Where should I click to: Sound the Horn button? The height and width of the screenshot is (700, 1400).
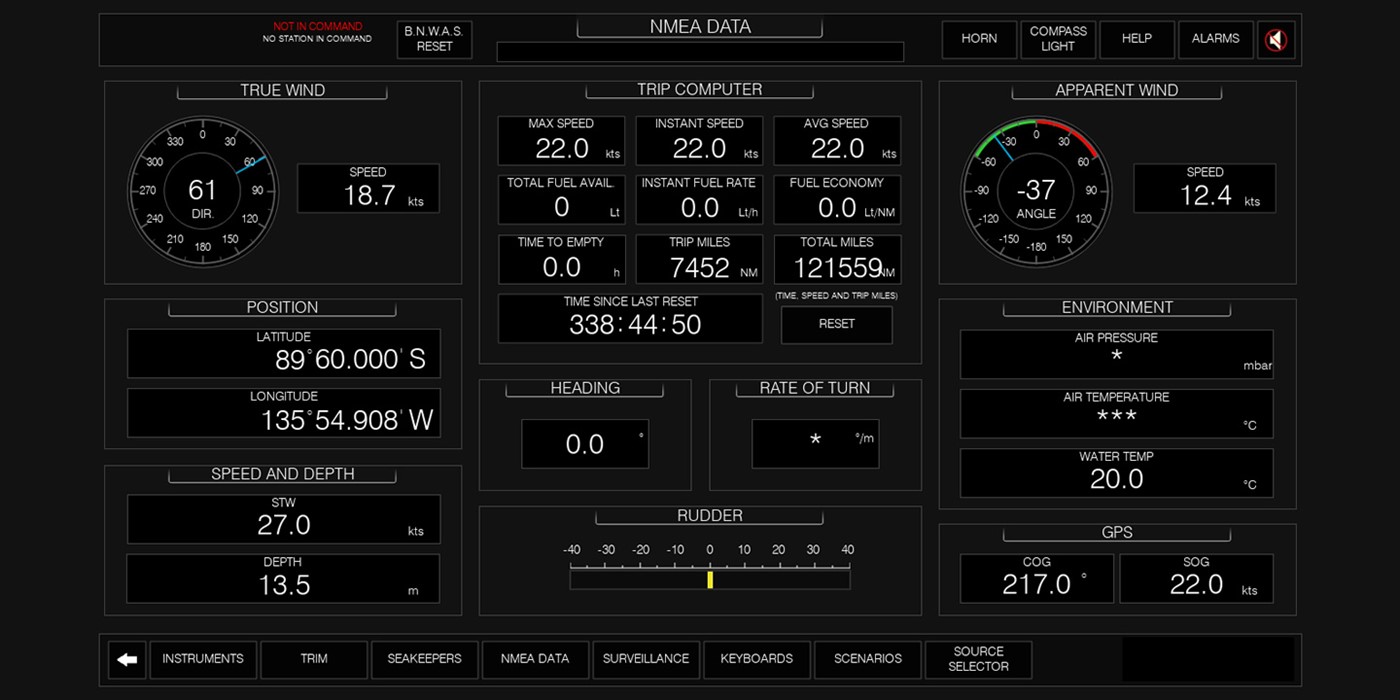pos(979,39)
